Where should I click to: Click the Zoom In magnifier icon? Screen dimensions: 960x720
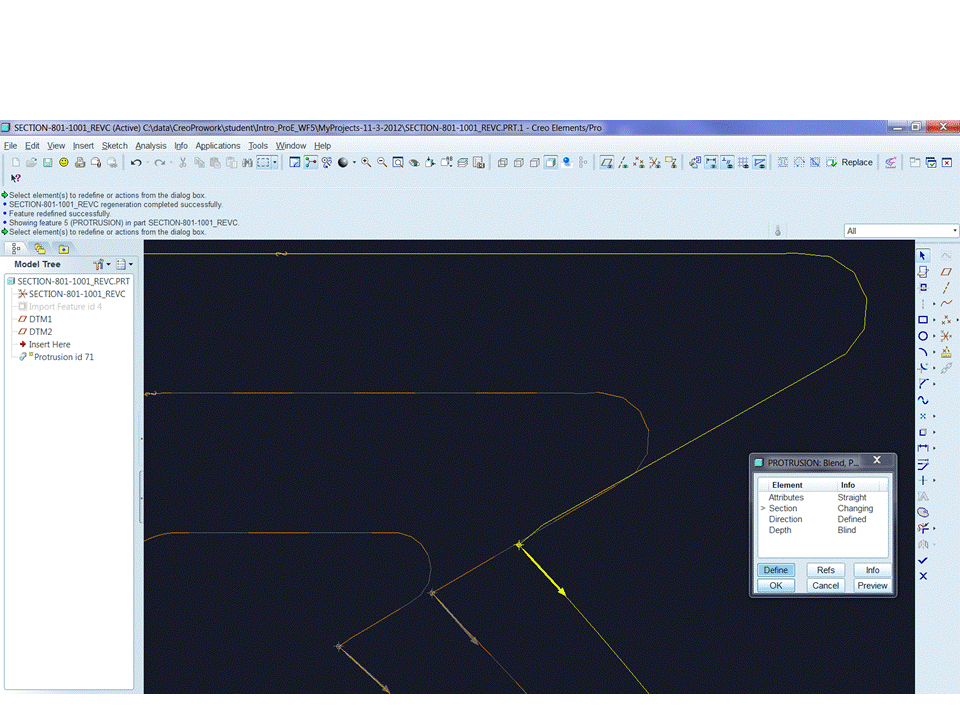click(x=366, y=163)
